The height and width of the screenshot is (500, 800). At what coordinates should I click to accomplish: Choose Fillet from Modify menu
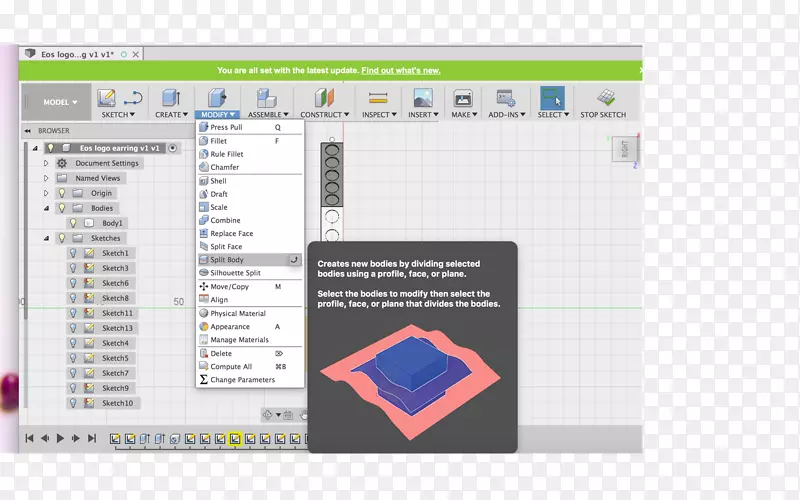pyautogui.click(x=250, y=141)
